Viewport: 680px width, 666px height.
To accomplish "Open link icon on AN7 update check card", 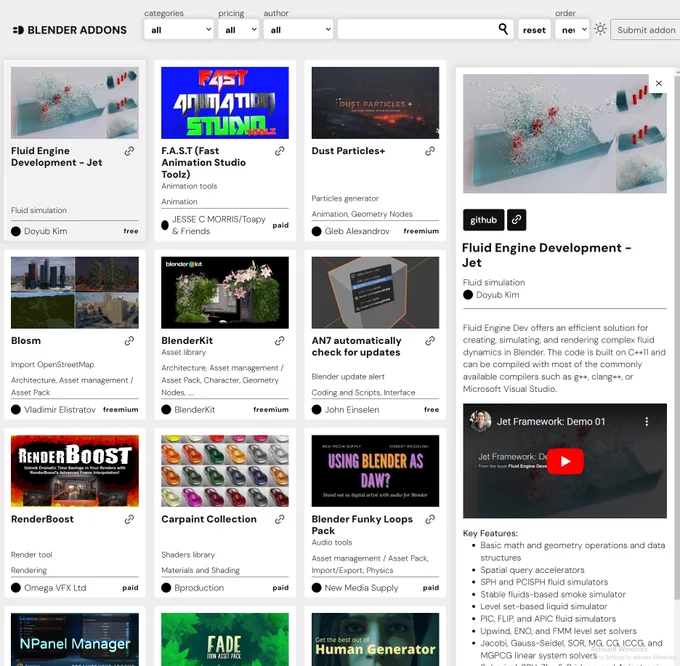I will [430, 341].
